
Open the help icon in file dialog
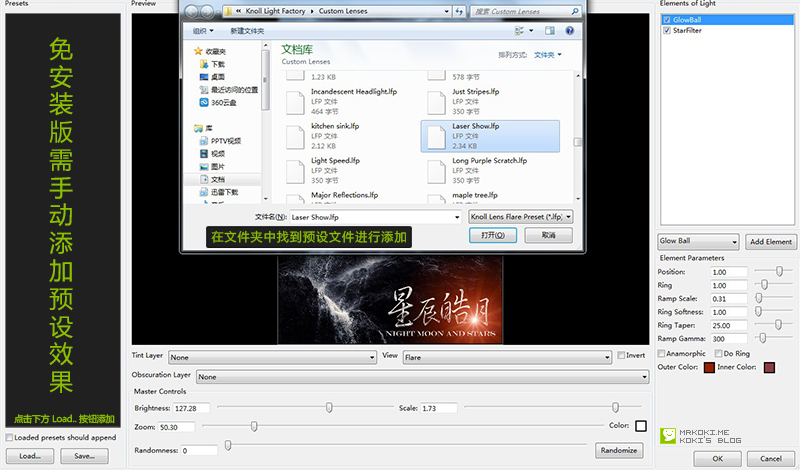(x=569, y=31)
